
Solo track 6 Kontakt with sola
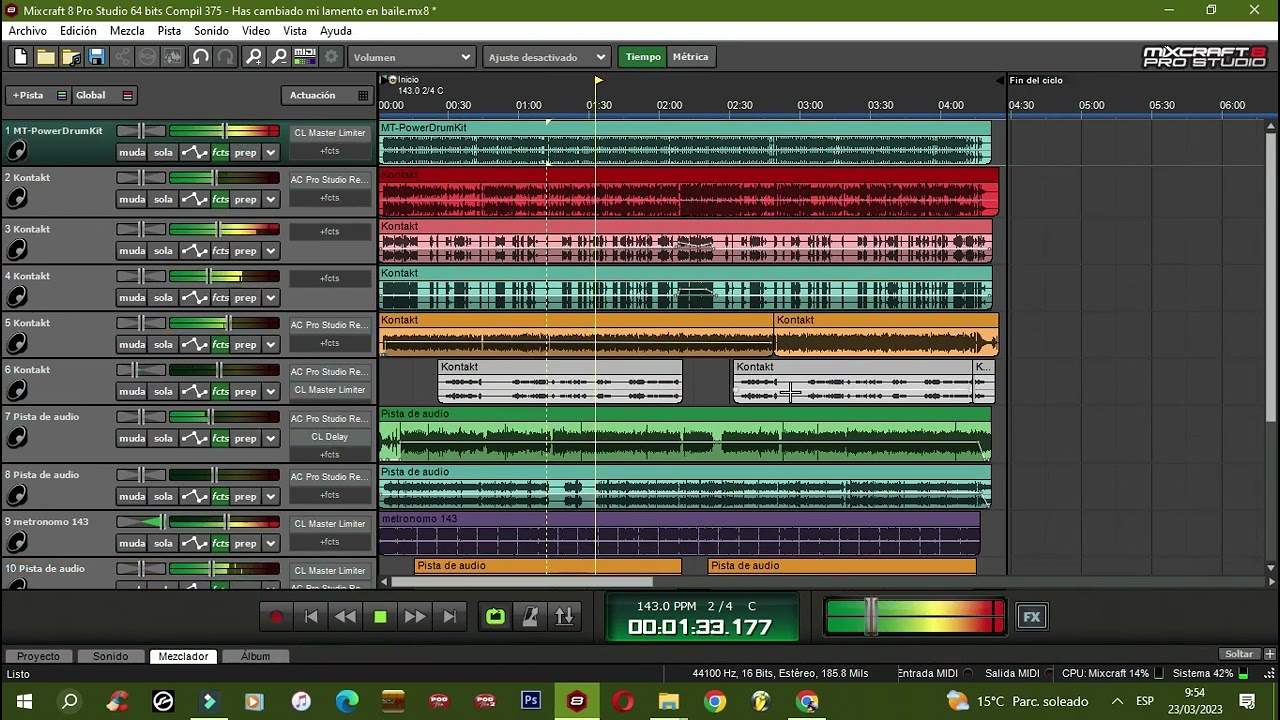(x=163, y=392)
